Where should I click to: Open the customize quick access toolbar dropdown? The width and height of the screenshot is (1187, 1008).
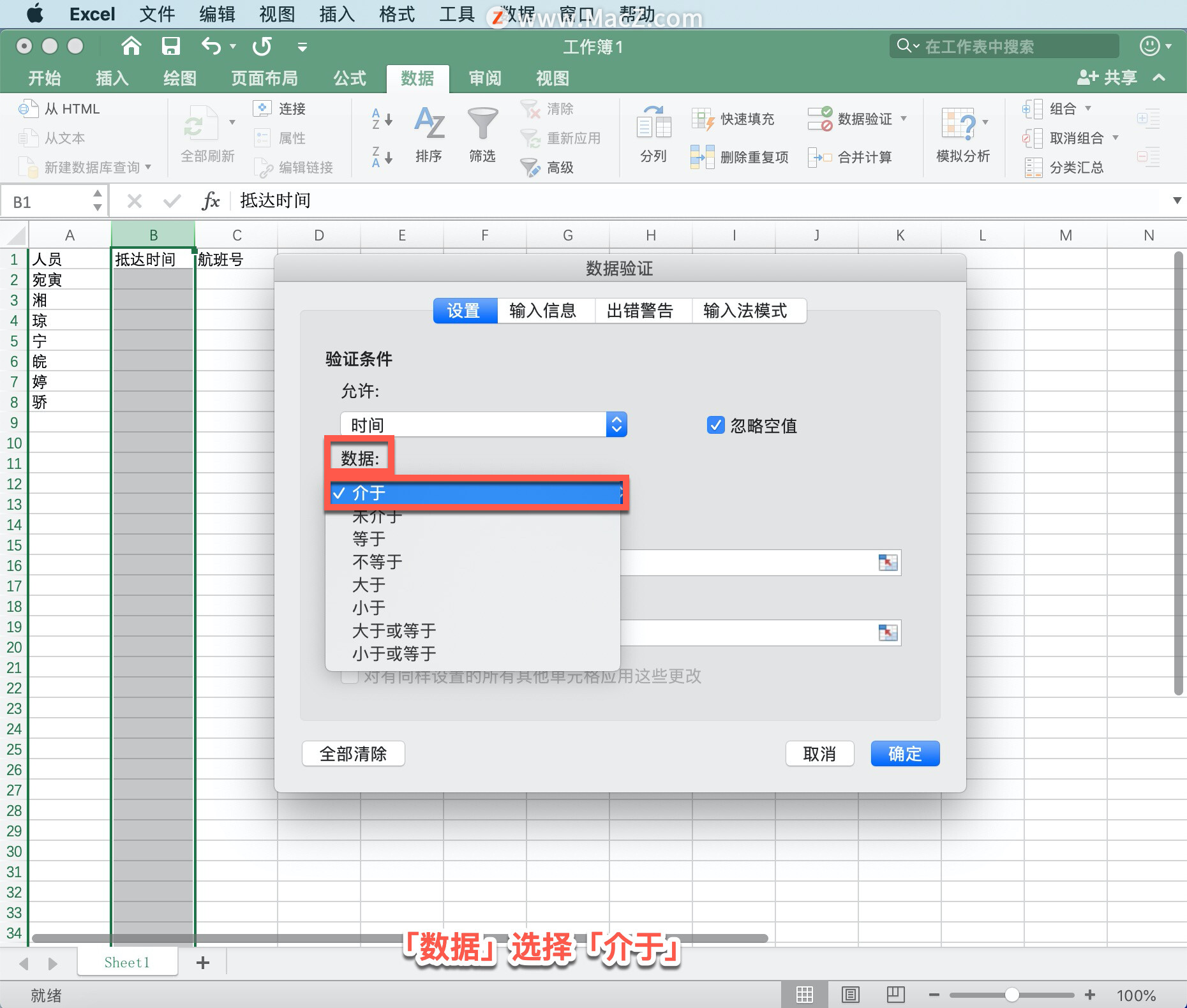(302, 47)
